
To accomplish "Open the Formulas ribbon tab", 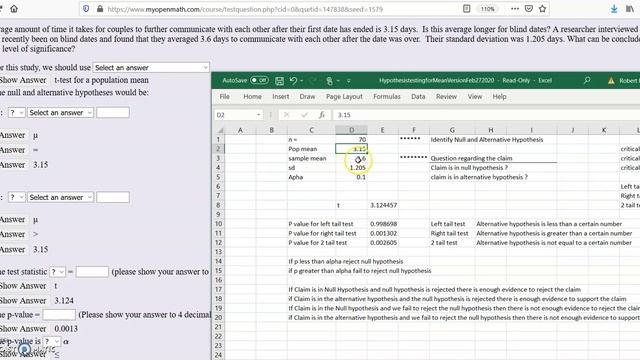I will click(387, 97).
